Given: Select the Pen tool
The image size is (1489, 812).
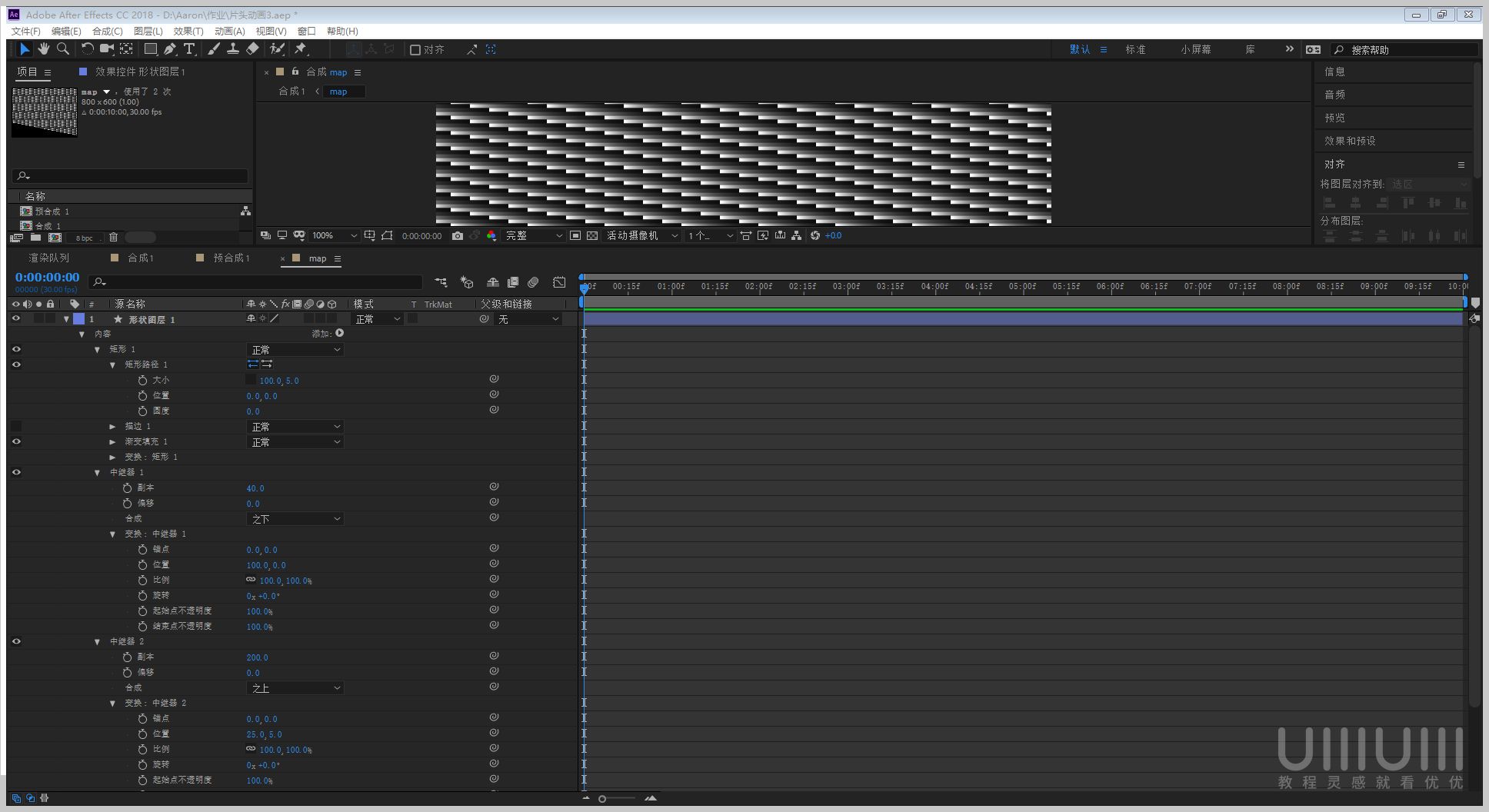Looking at the screenshot, I should coord(170,49).
